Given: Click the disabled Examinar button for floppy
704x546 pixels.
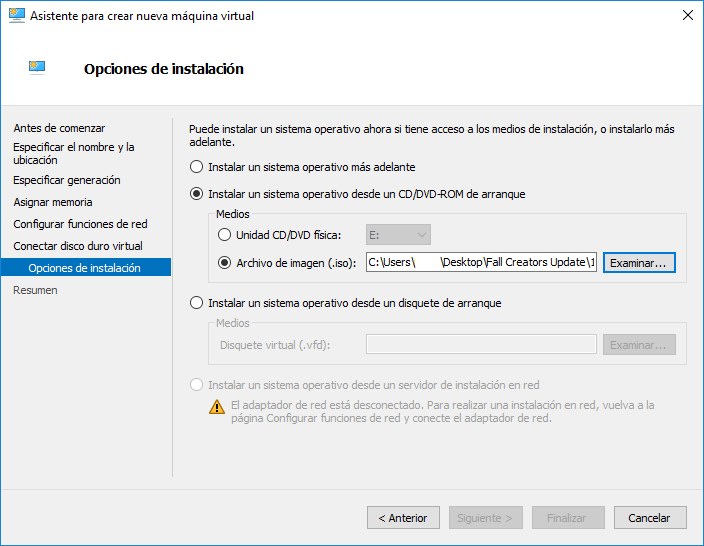Looking at the screenshot, I should 639,345.
